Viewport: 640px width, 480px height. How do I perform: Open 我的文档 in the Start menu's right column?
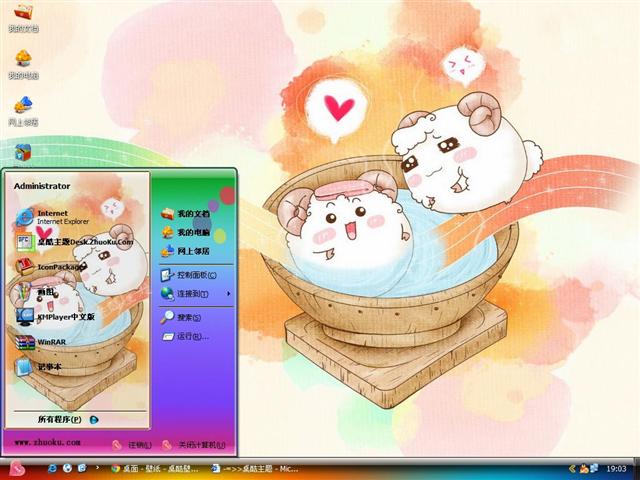tap(185, 213)
